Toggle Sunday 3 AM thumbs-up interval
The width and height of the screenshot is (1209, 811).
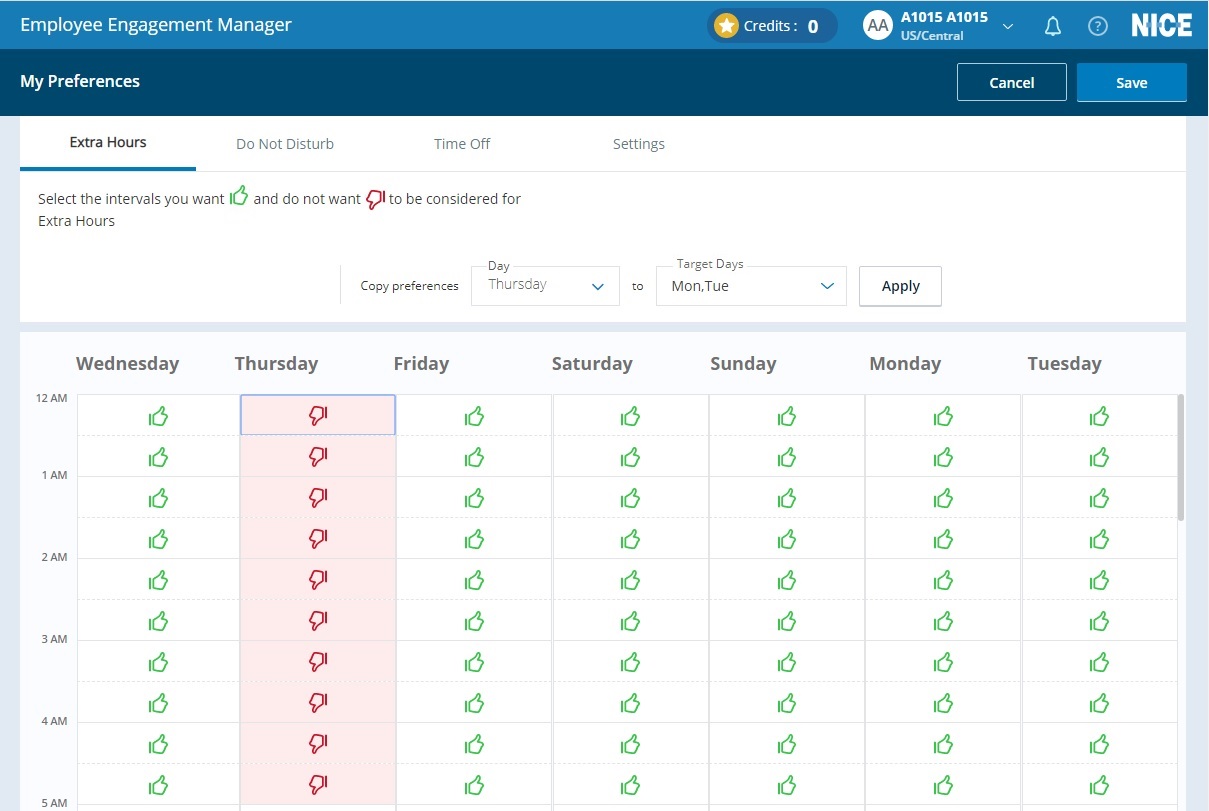(x=786, y=662)
